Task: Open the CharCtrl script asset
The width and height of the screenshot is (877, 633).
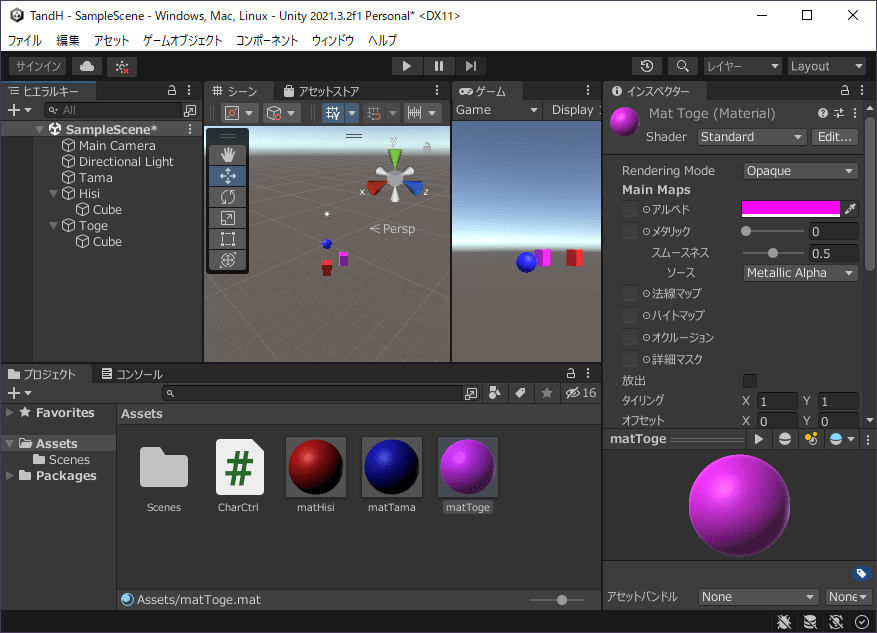Action: pyautogui.click(x=239, y=467)
